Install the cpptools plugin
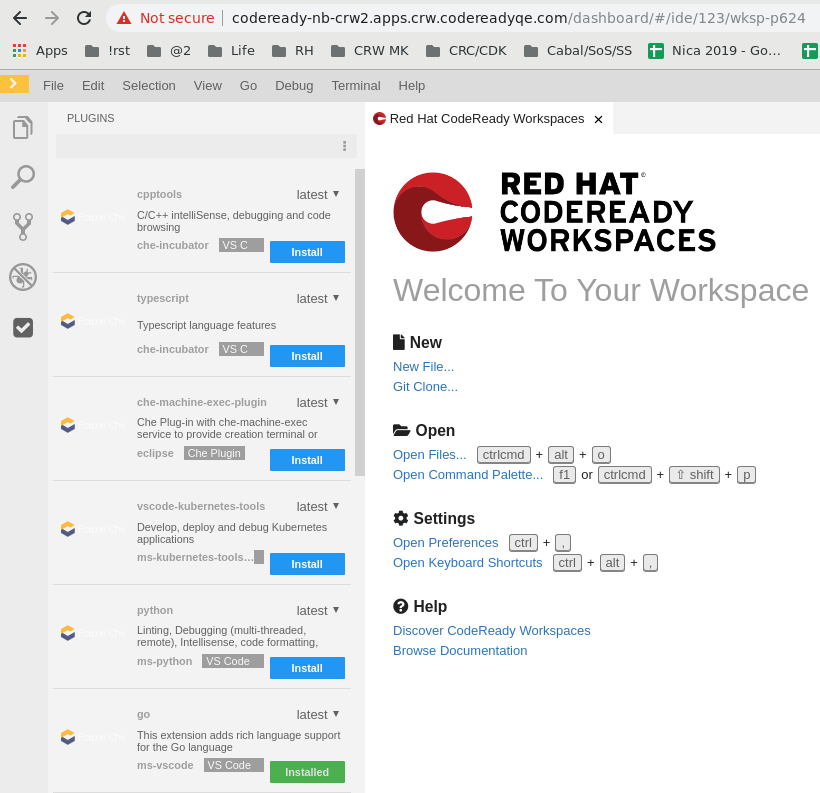Viewport: 820px width, 793px height. 308,252
